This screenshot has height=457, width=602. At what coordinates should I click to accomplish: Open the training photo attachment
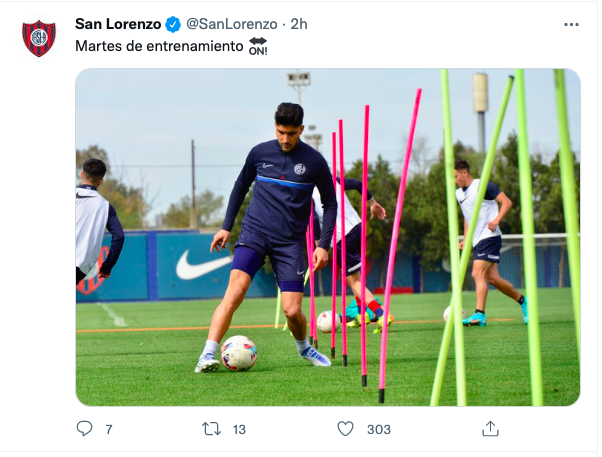pyautogui.click(x=328, y=237)
